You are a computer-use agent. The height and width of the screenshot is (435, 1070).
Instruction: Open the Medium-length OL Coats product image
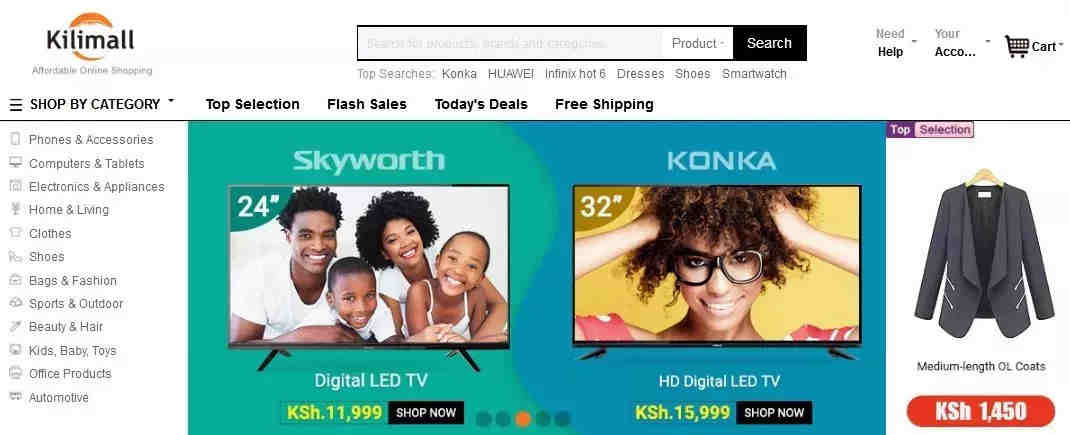point(983,253)
